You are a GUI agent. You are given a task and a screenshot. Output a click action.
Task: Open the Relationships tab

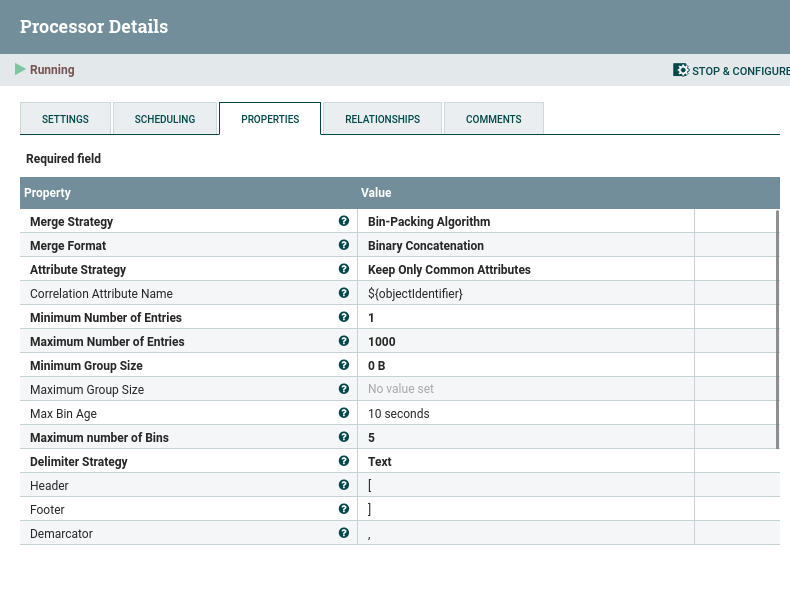(382, 119)
